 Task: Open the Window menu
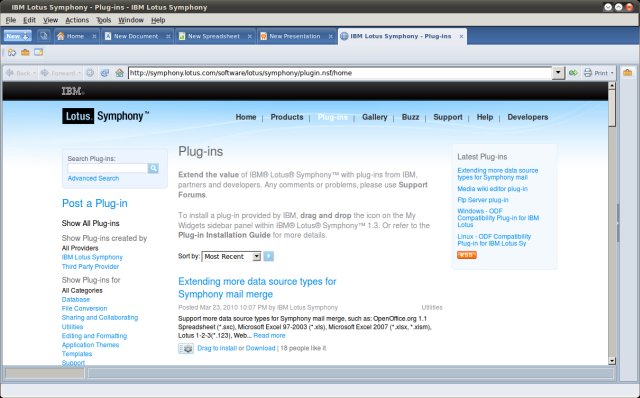tap(131, 20)
